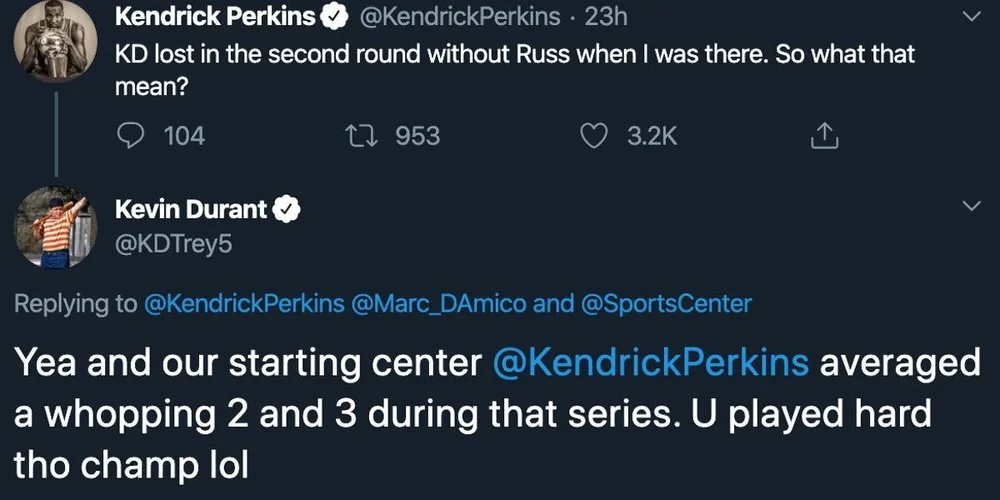This screenshot has width=1000, height=500.
Task: Click the 953 retweet count
Action: 417,136
